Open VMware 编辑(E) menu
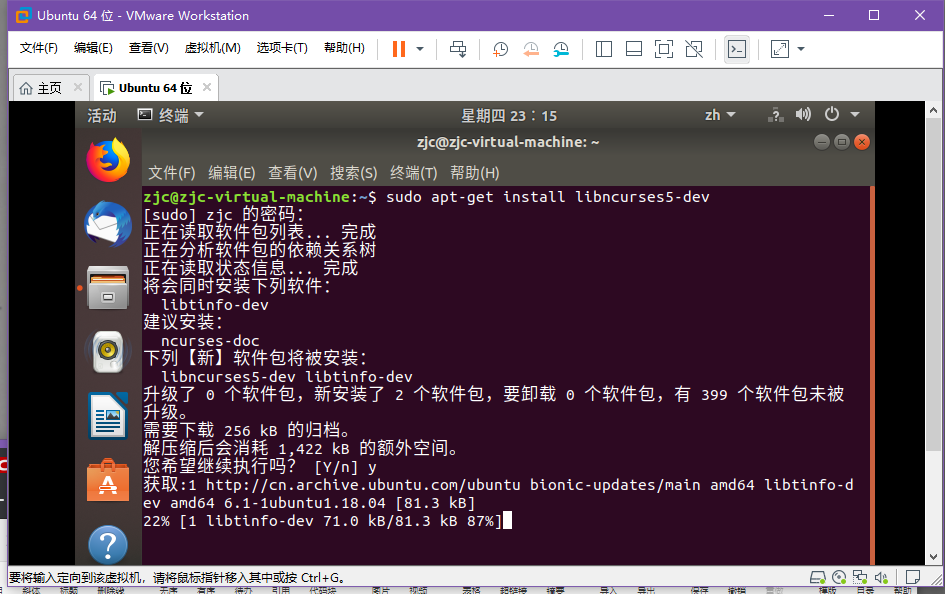This screenshot has height=594, width=945. click(93, 48)
